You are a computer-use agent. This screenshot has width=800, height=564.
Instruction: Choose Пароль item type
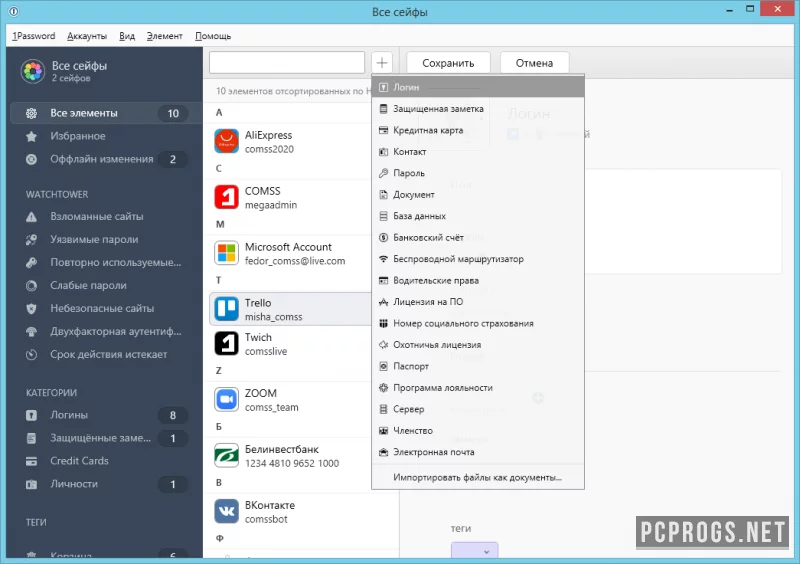pyautogui.click(x=478, y=173)
